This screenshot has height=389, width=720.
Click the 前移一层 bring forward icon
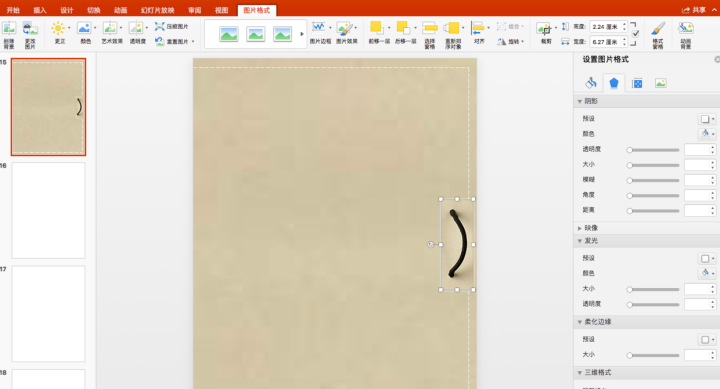tap(377, 28)
